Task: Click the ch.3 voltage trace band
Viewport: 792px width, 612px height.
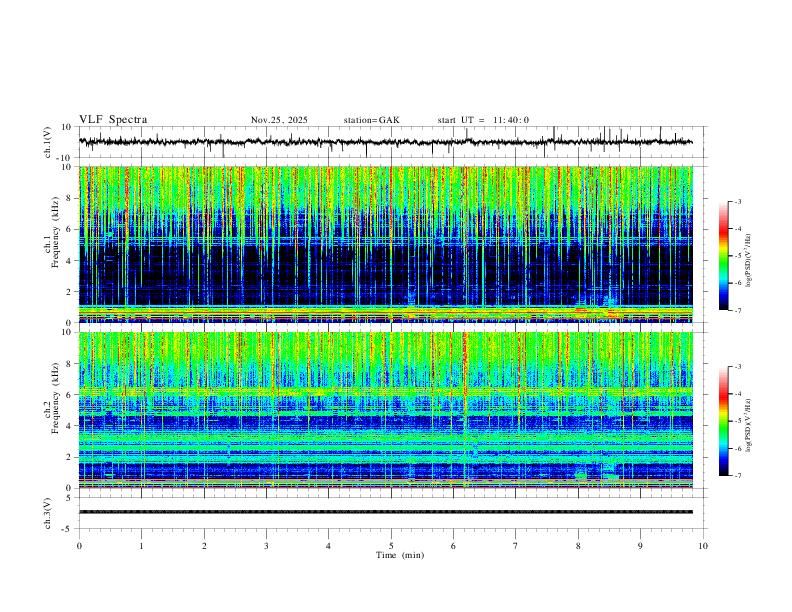Action: tap(385, 512)
